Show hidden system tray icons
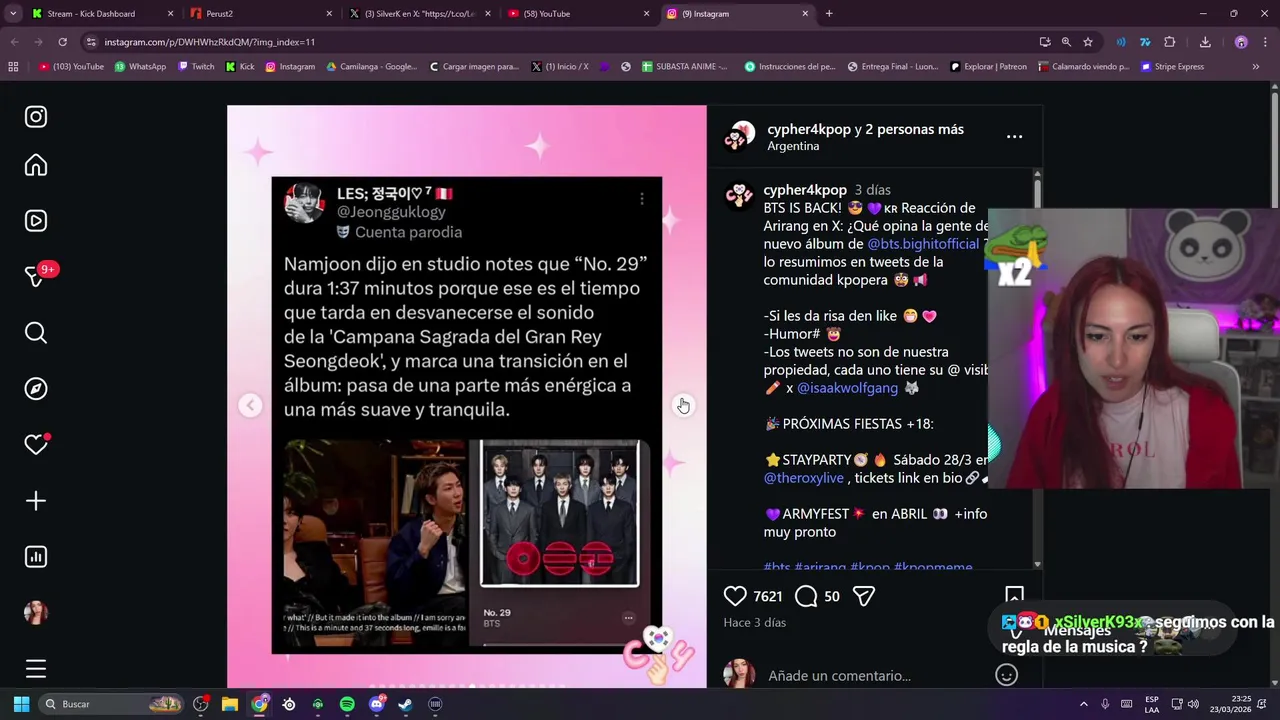1280x720 pixels. pos(1083,704)
